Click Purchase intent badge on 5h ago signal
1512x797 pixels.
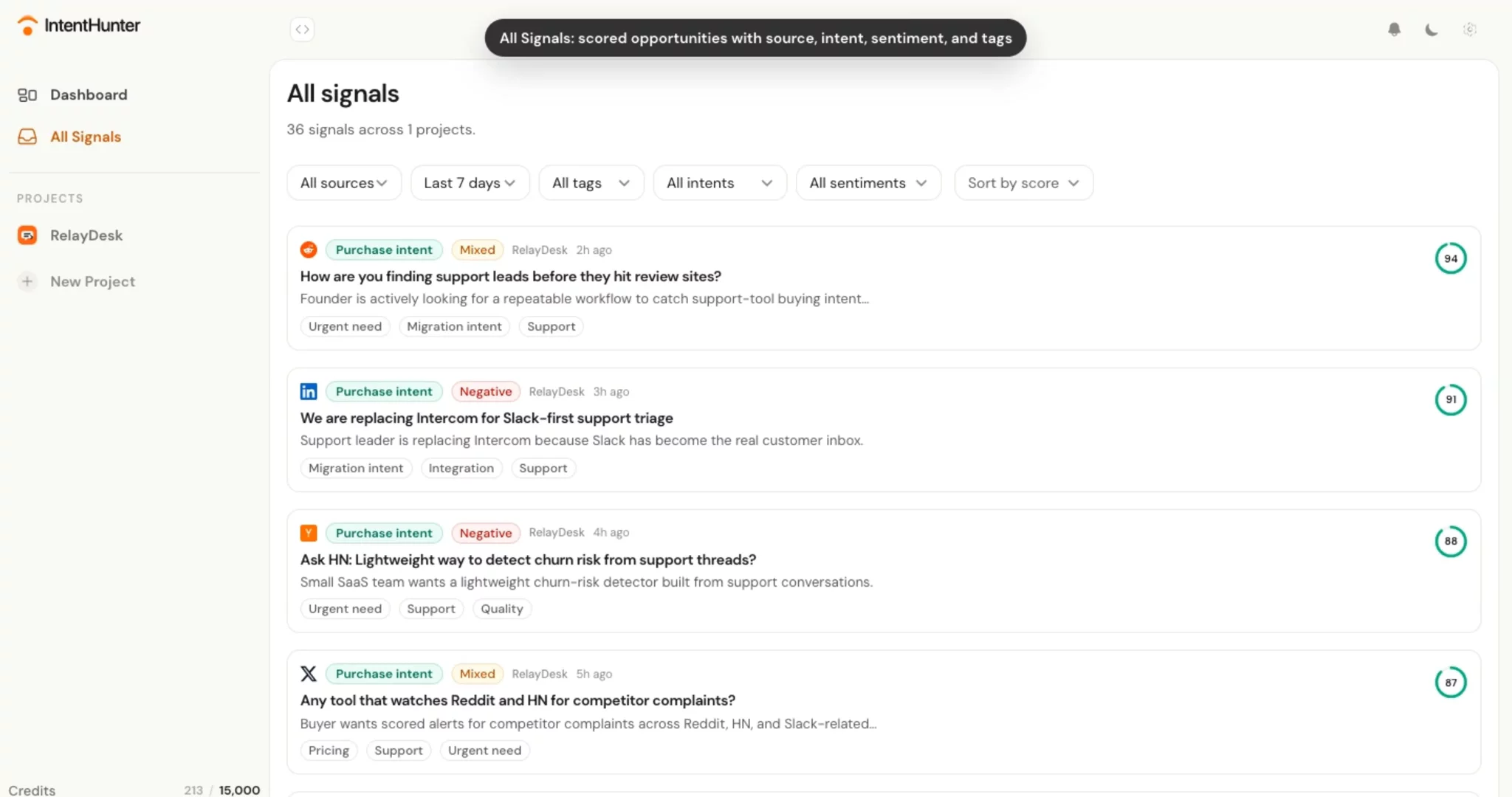pyautogui.click(x=384, y=674)
